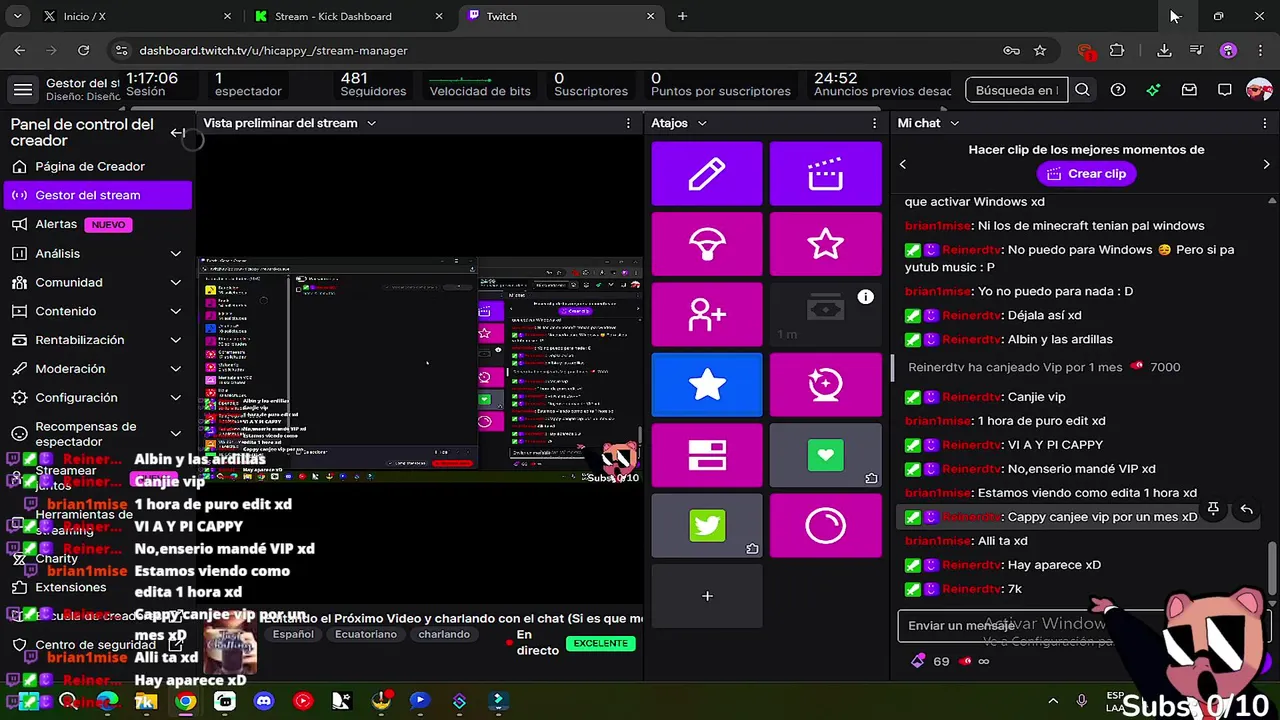Click the charlando stream tag
Screen dimensions: 1280x720
pos(444,635)
